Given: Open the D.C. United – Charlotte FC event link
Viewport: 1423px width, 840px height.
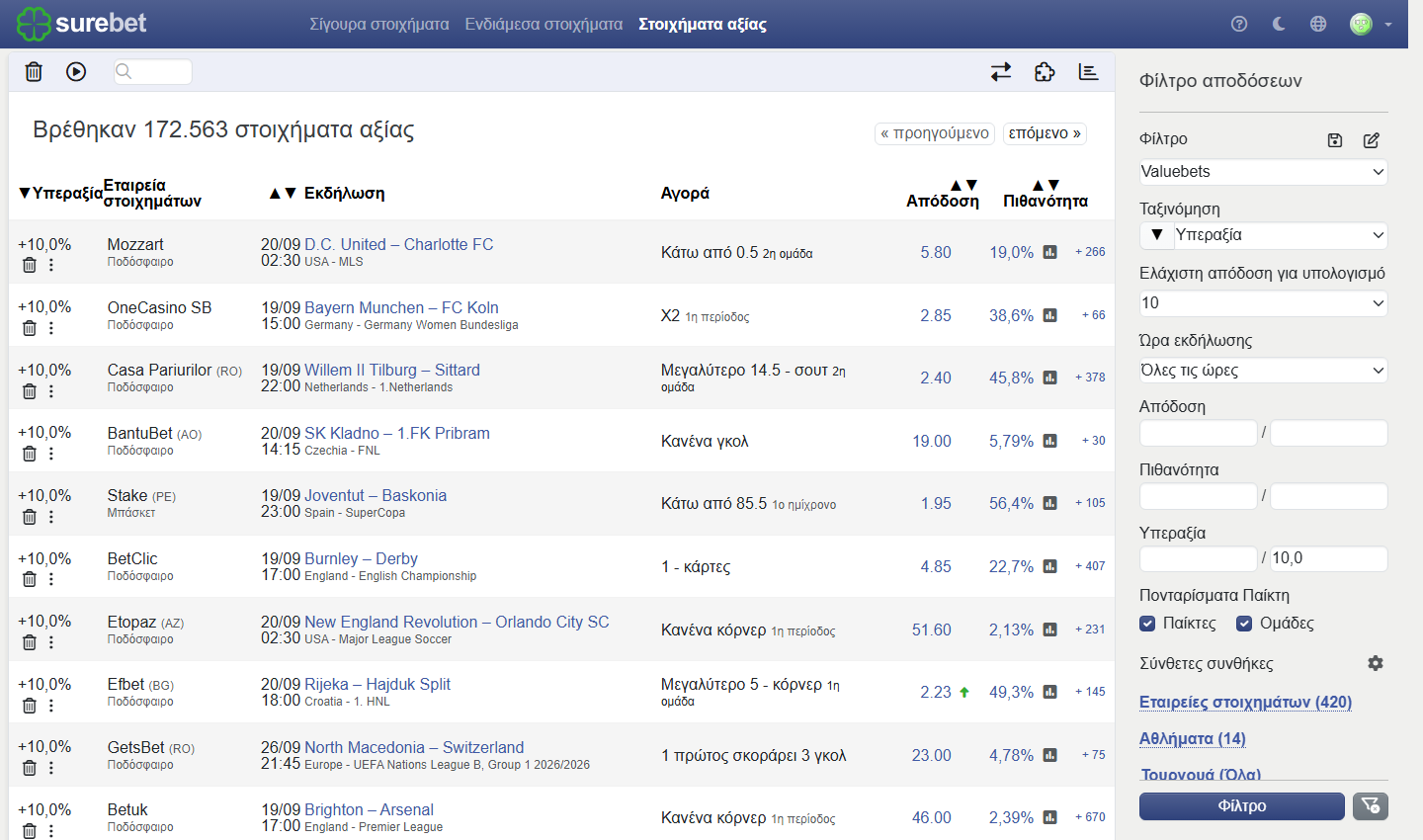Looking at the screenshot, I should [398, 244].
